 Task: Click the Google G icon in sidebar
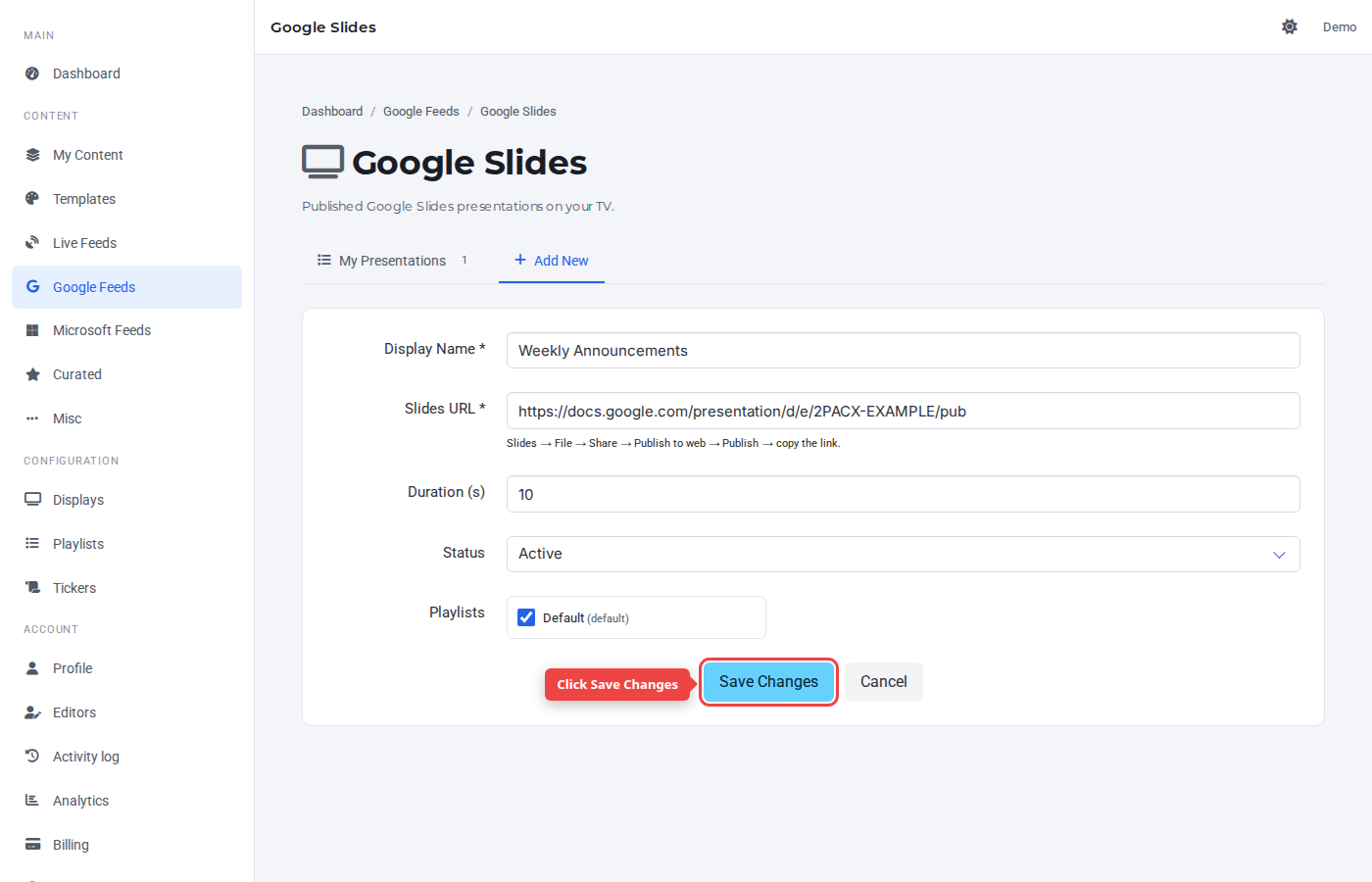(x=32, y=287)
